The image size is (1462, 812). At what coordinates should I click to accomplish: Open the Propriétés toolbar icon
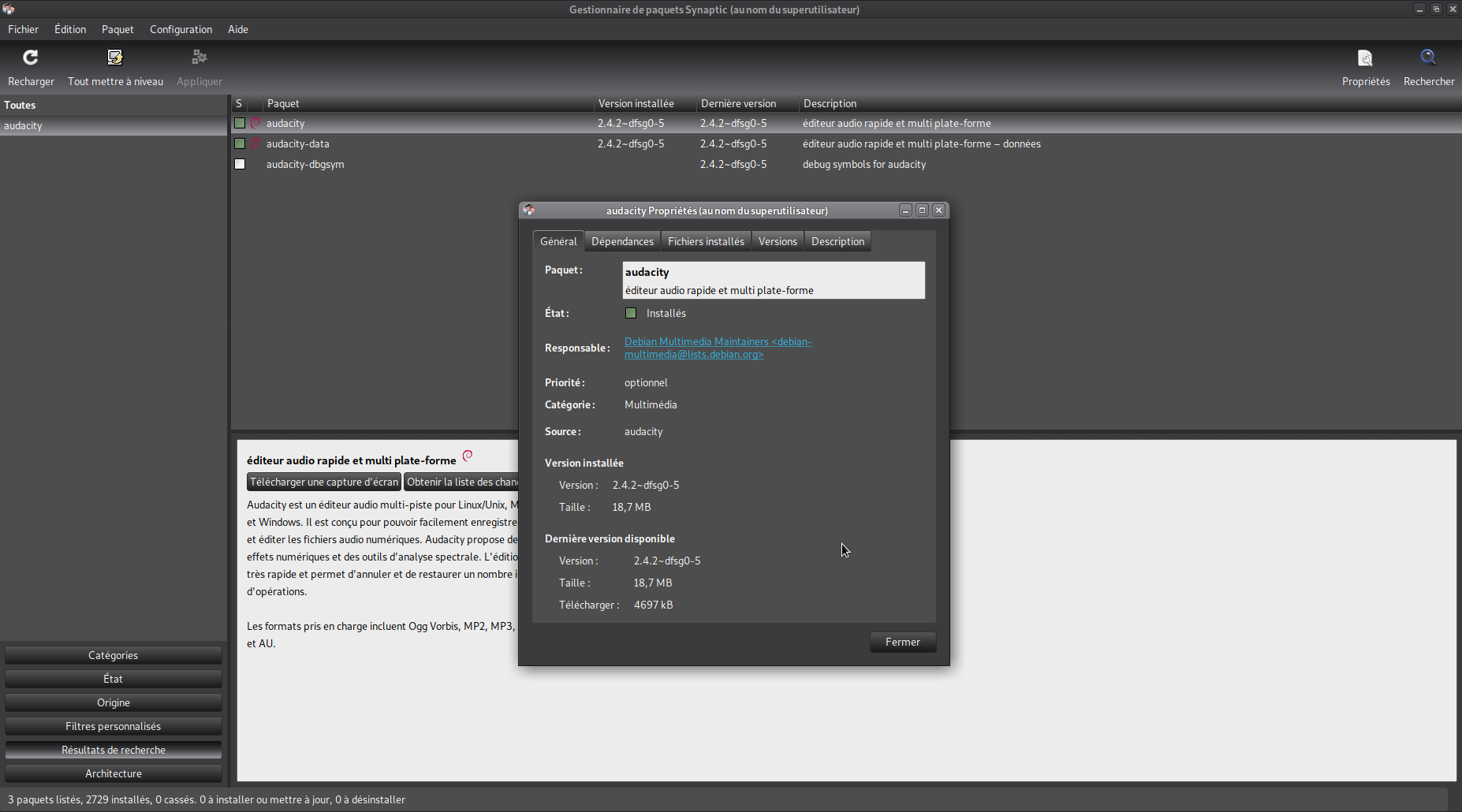tap(1365, 58)
